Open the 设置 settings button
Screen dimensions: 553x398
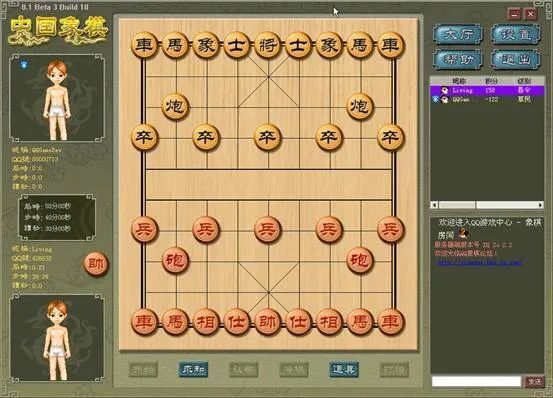click(x=516, y=34)
